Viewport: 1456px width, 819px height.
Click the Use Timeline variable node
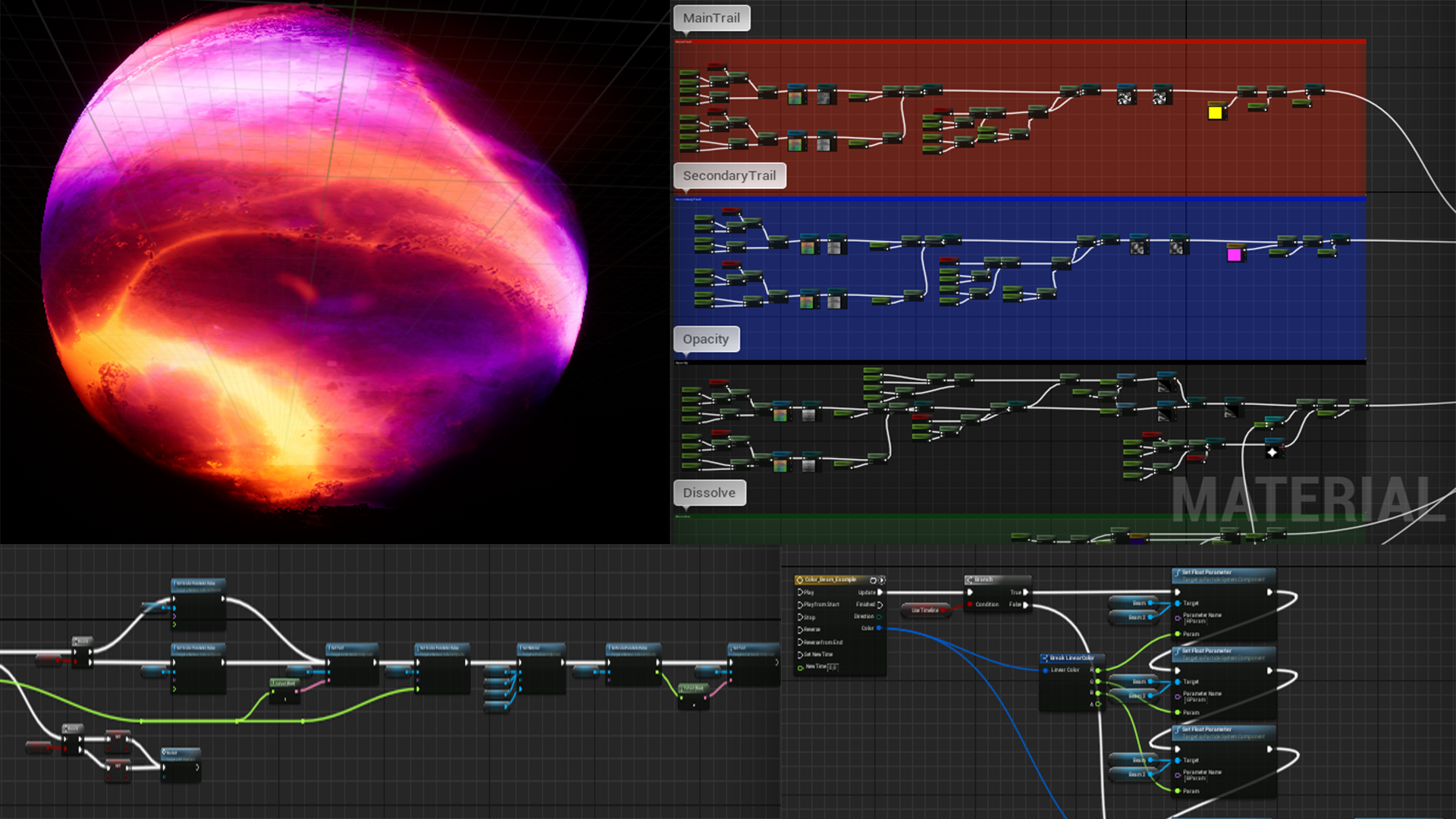point(925,610)
